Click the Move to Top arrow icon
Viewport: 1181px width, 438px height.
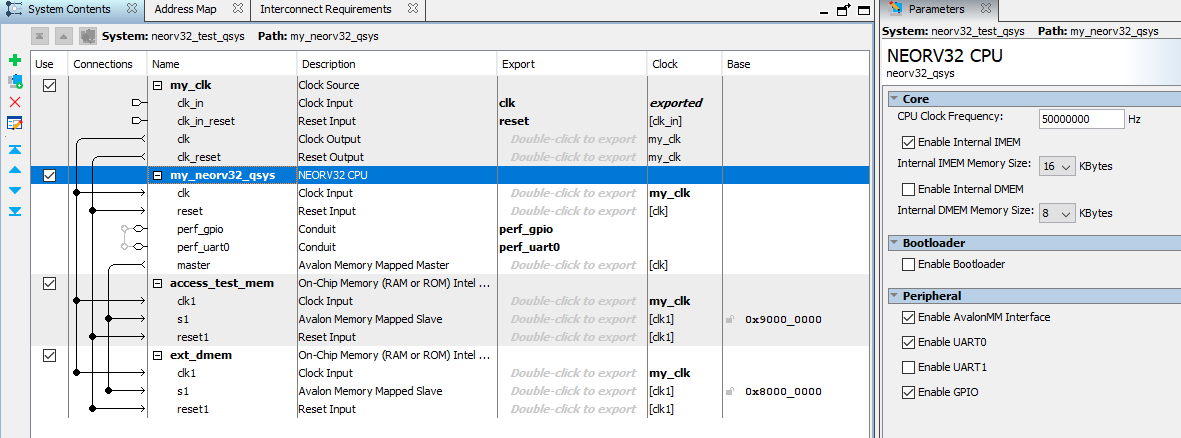click(14, 149)
